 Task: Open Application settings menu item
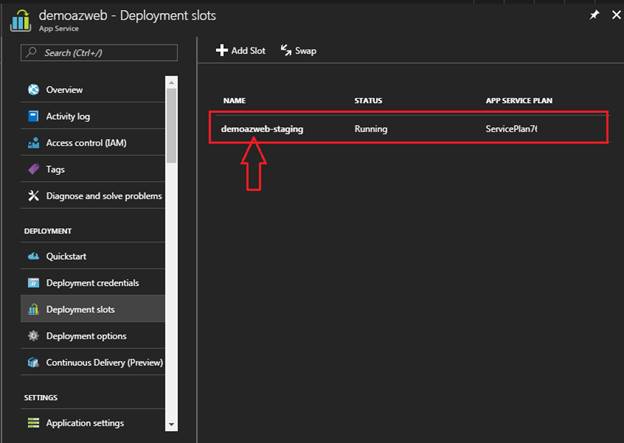pyautogui.click(x=85, y=423)
